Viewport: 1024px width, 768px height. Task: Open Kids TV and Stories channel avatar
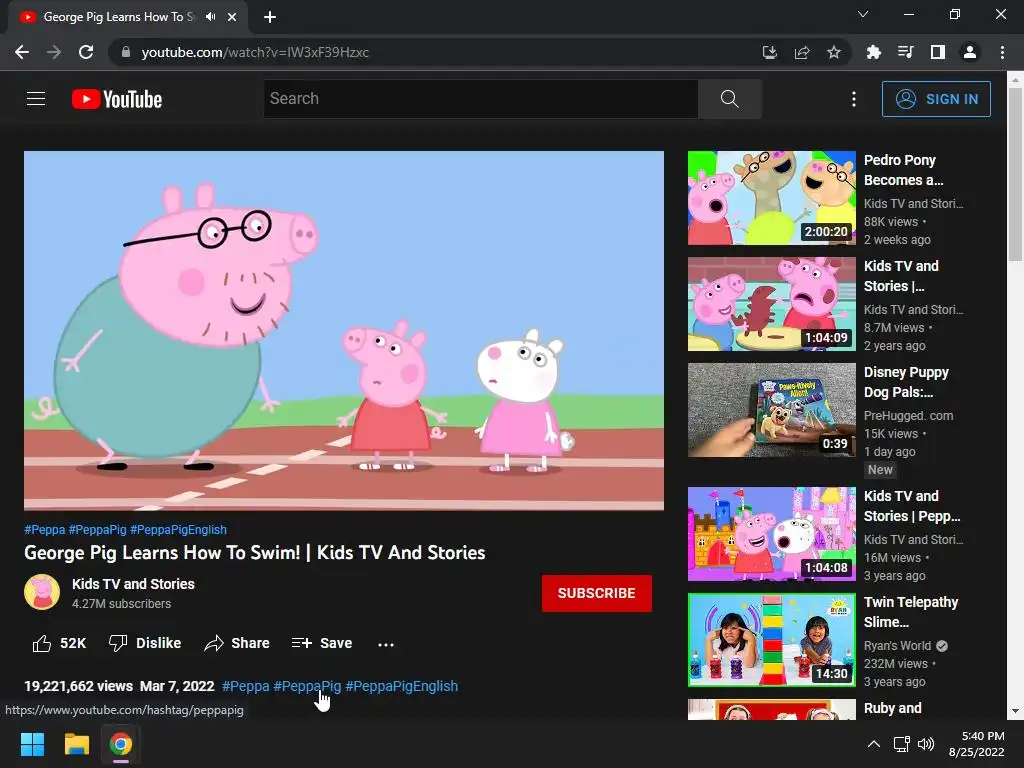(42, 592)
